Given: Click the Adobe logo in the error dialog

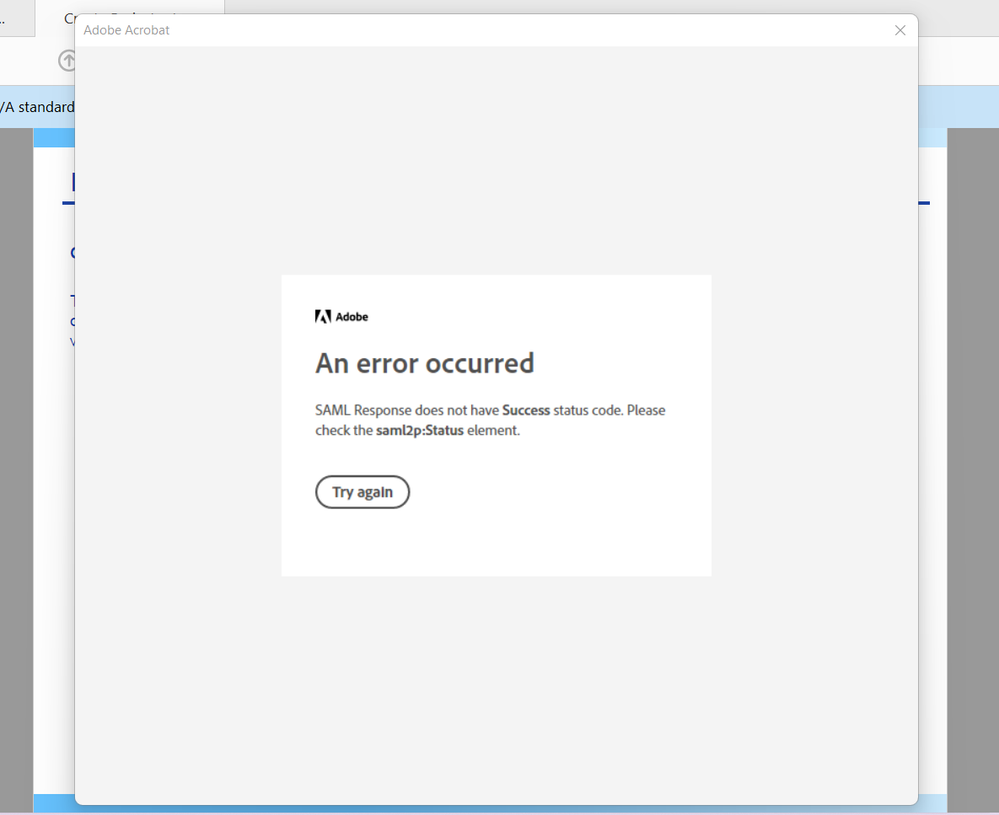Looking at the screenshot, I should (x=342, y=316).
